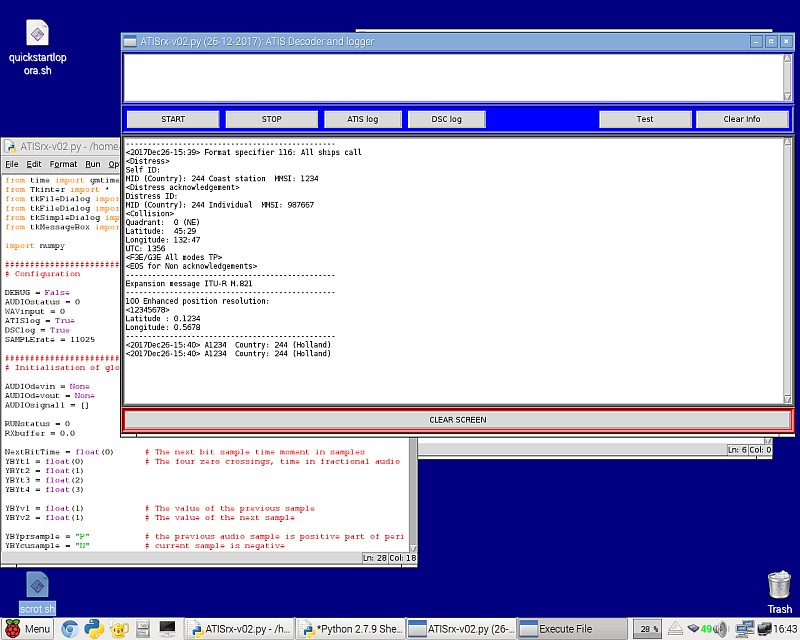Open the Format menu in IDLE editor
This screenshot has width=800, height=640.
[63, 164]
